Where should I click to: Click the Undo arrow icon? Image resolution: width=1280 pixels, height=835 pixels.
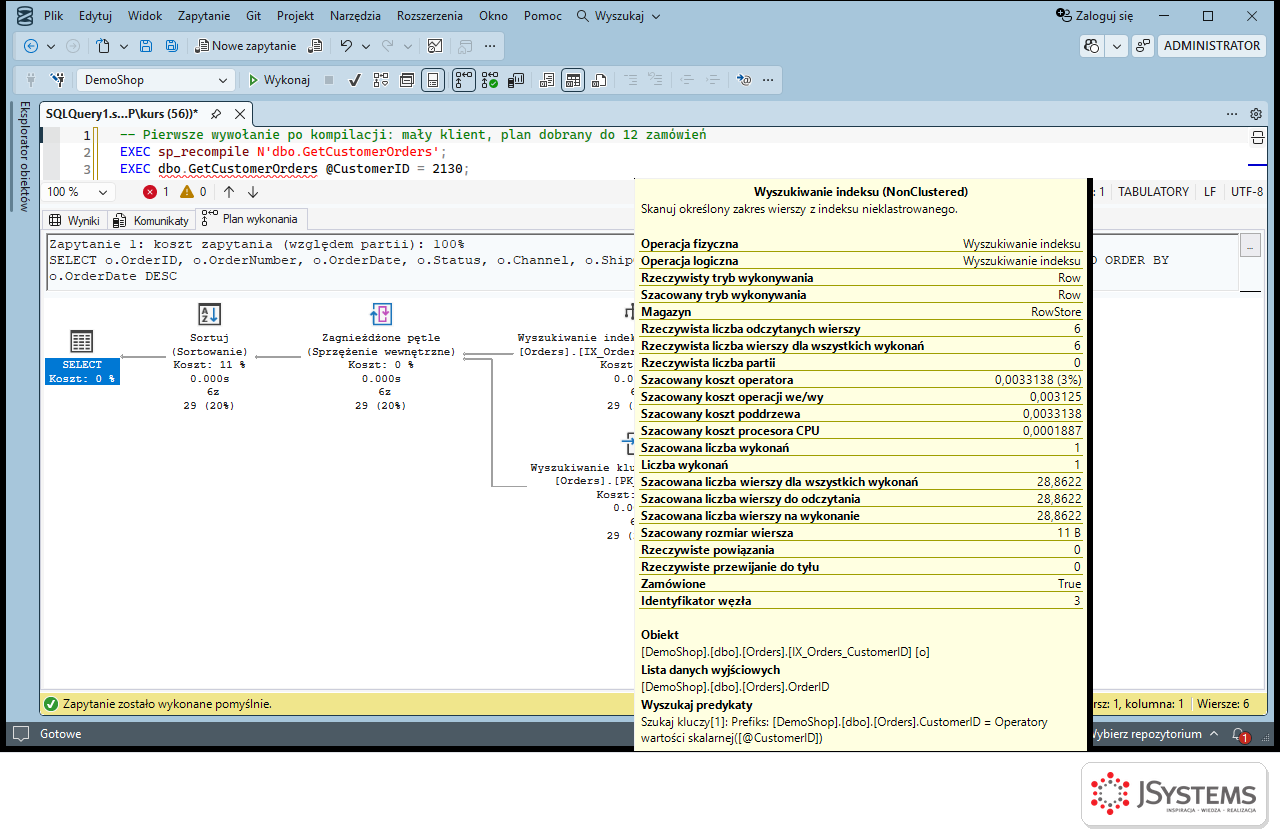pyautogui.click(x=346, y=46)
